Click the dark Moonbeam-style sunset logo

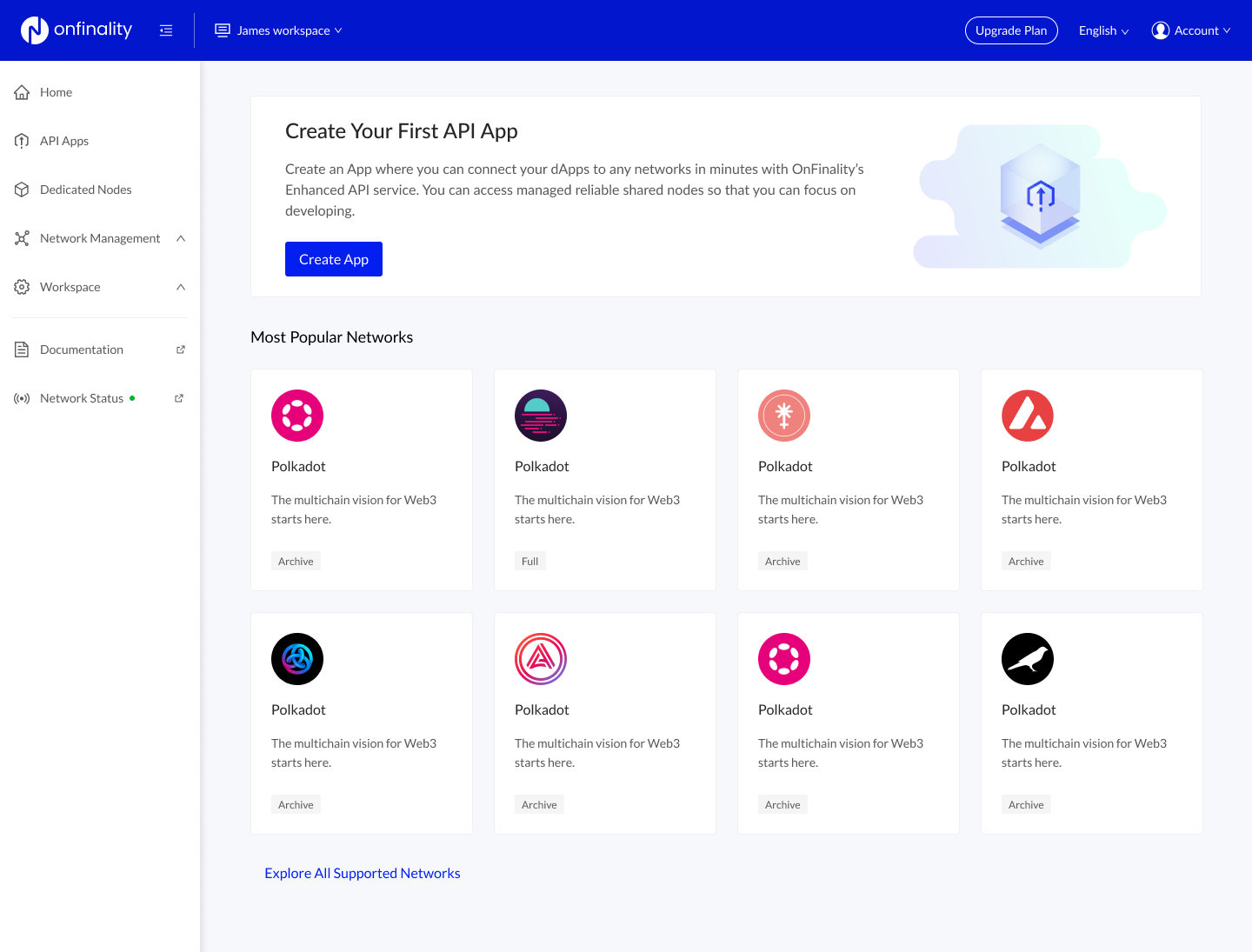click(541, 416)
